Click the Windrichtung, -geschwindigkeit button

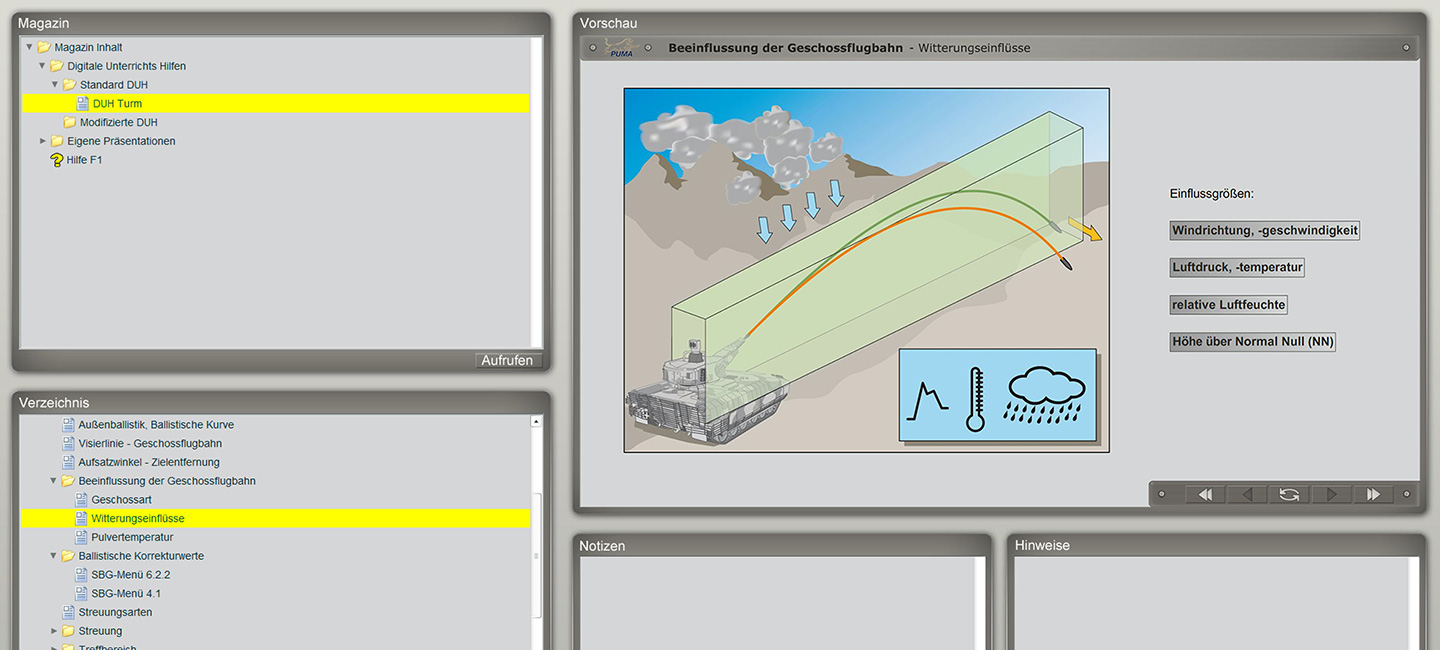tap(1265, 231)
